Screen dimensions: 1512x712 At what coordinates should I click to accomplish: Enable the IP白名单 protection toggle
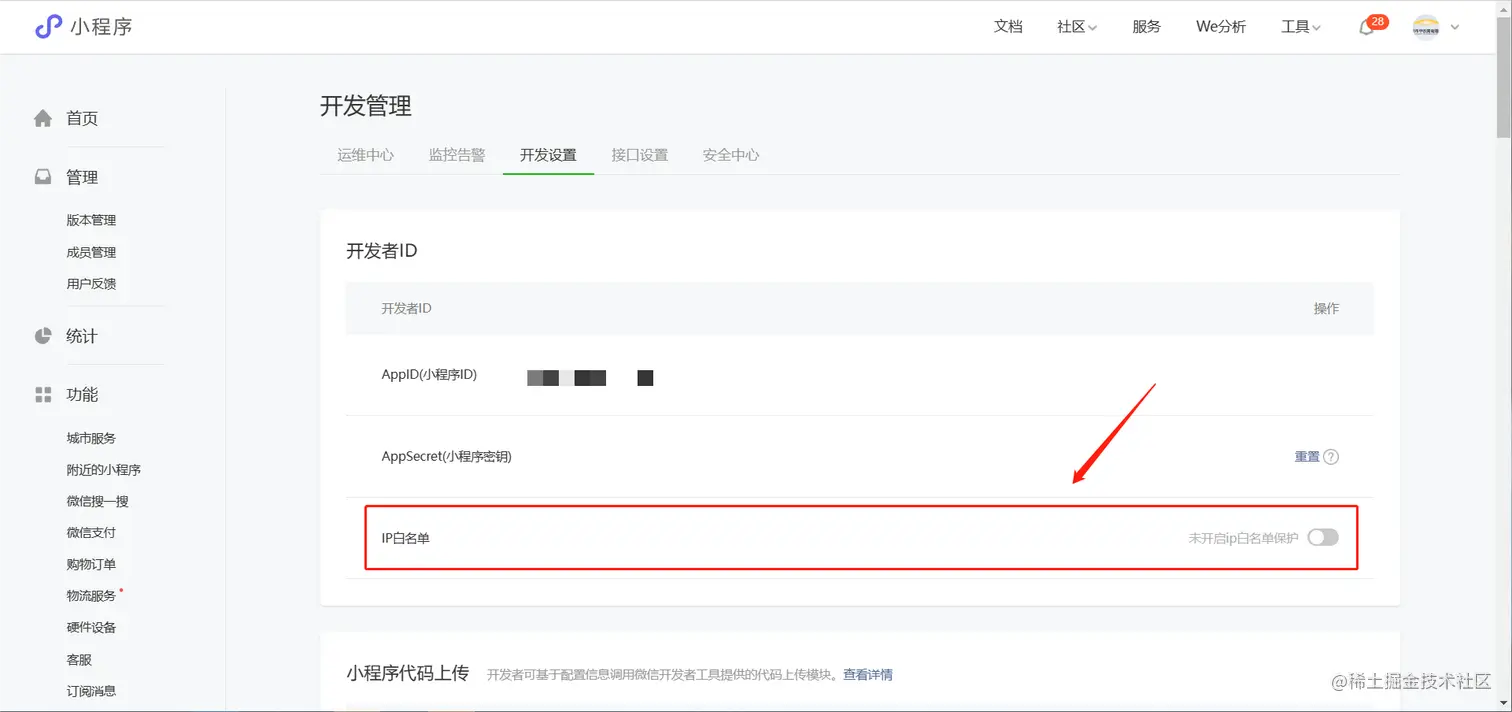point(1322,538)
